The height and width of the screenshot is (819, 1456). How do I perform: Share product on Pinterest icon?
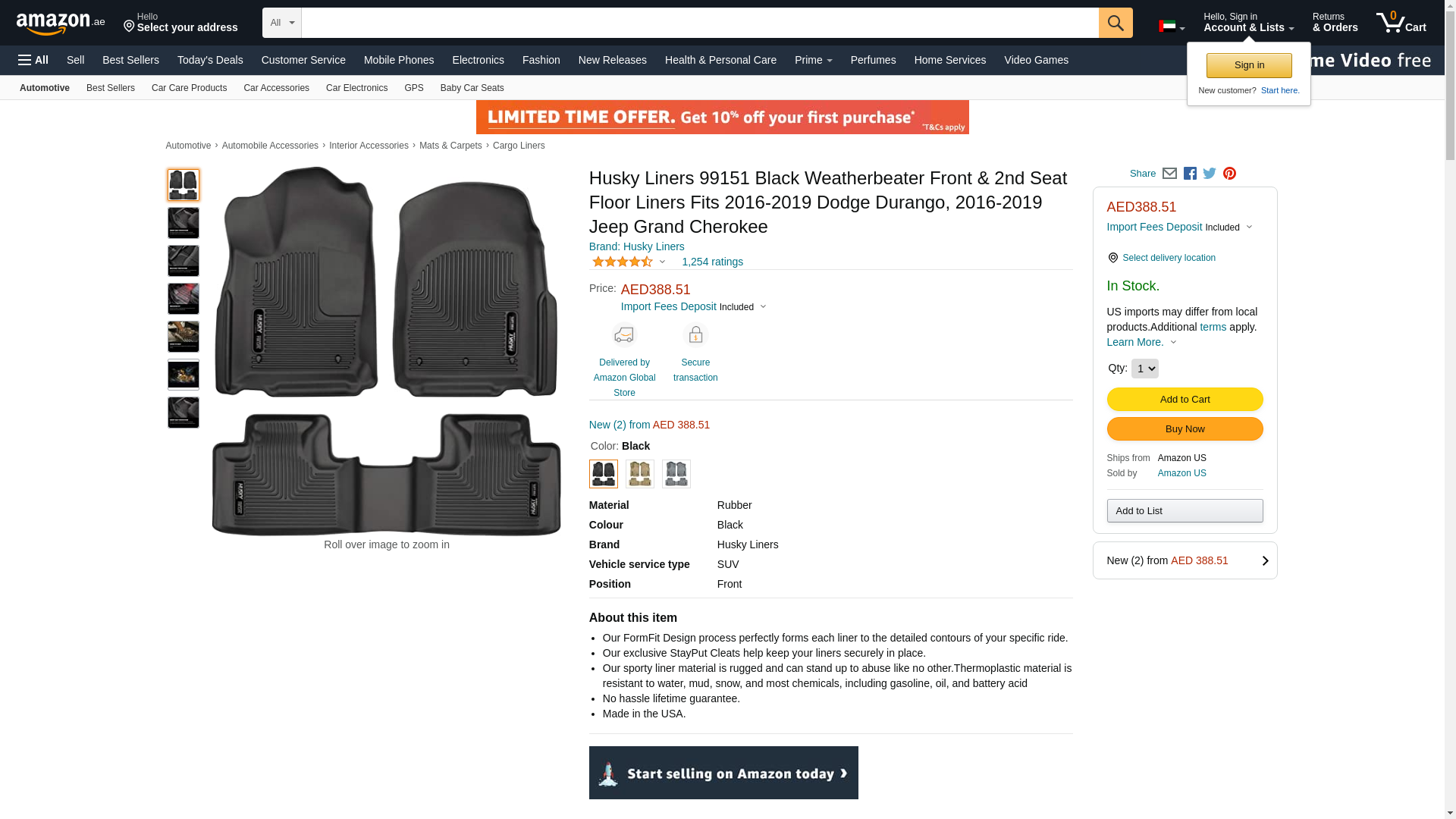coord(1229,174)
